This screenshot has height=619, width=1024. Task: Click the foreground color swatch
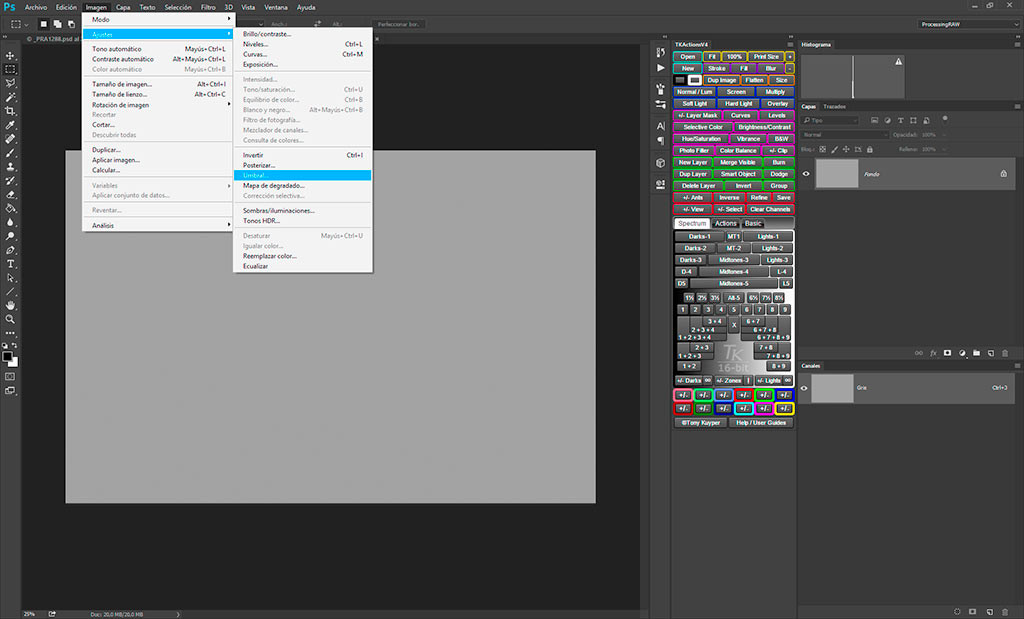pos(7,355)
